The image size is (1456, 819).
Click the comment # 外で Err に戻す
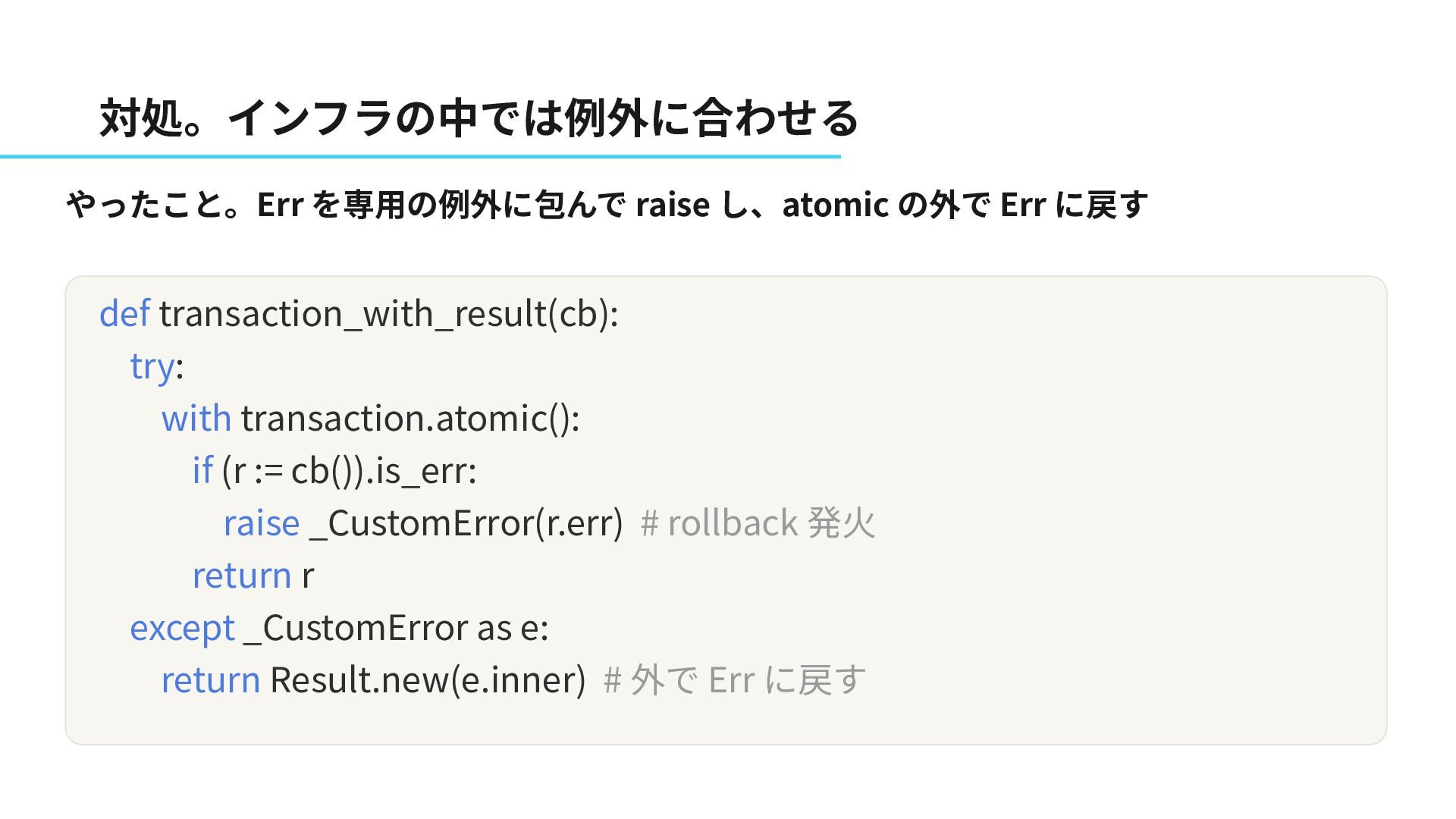734,680
